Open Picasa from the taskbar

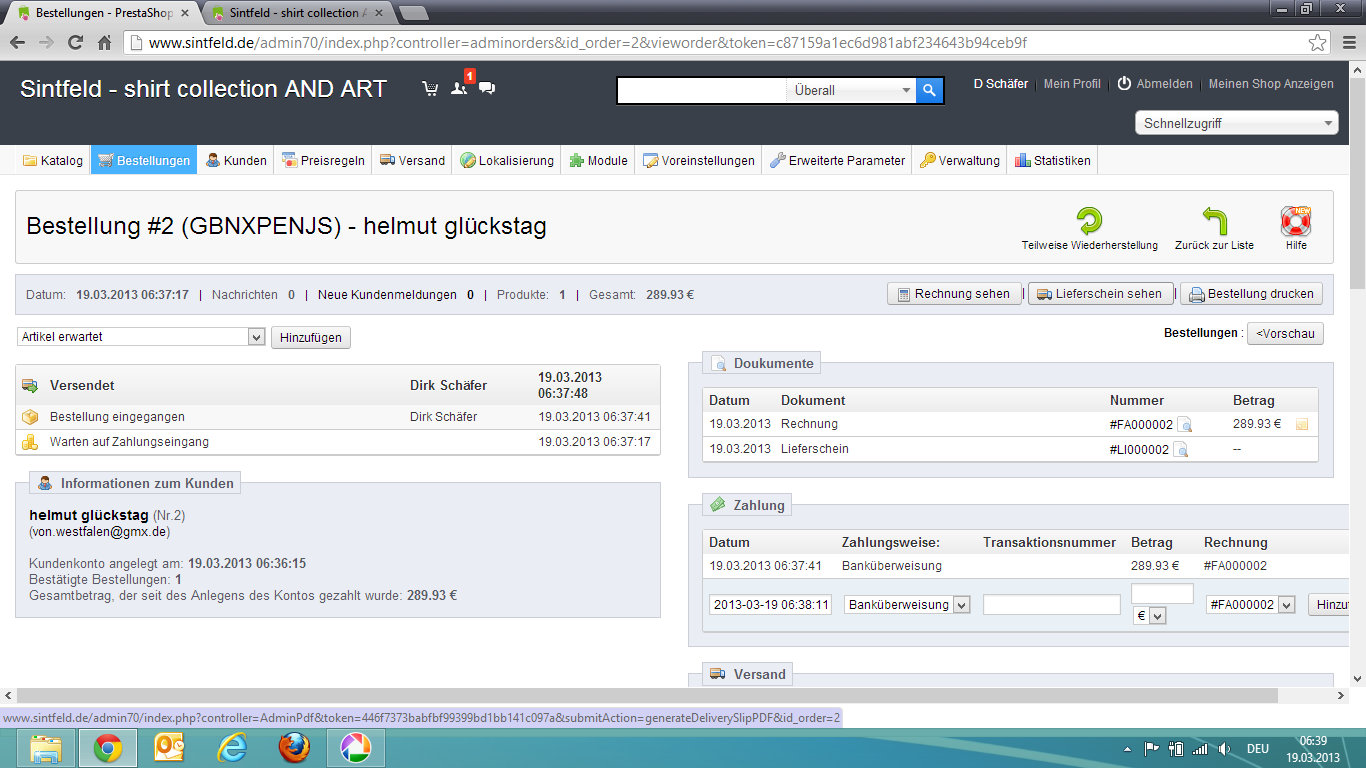356,748
